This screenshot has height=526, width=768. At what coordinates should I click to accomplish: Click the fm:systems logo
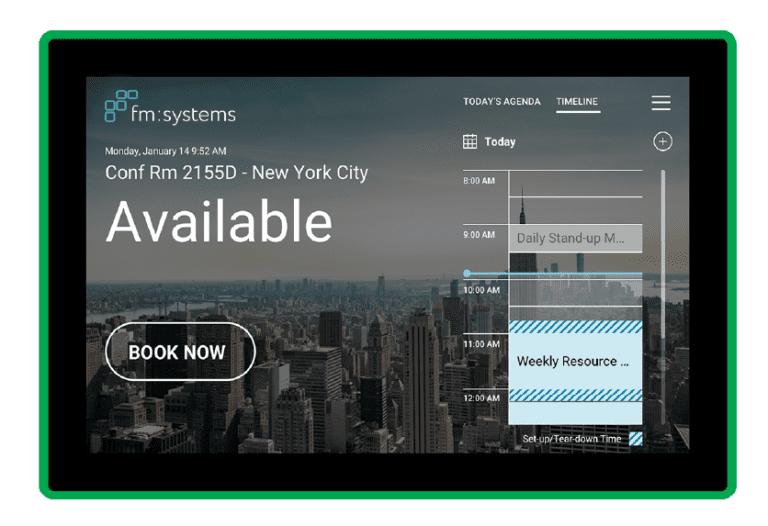170,107
